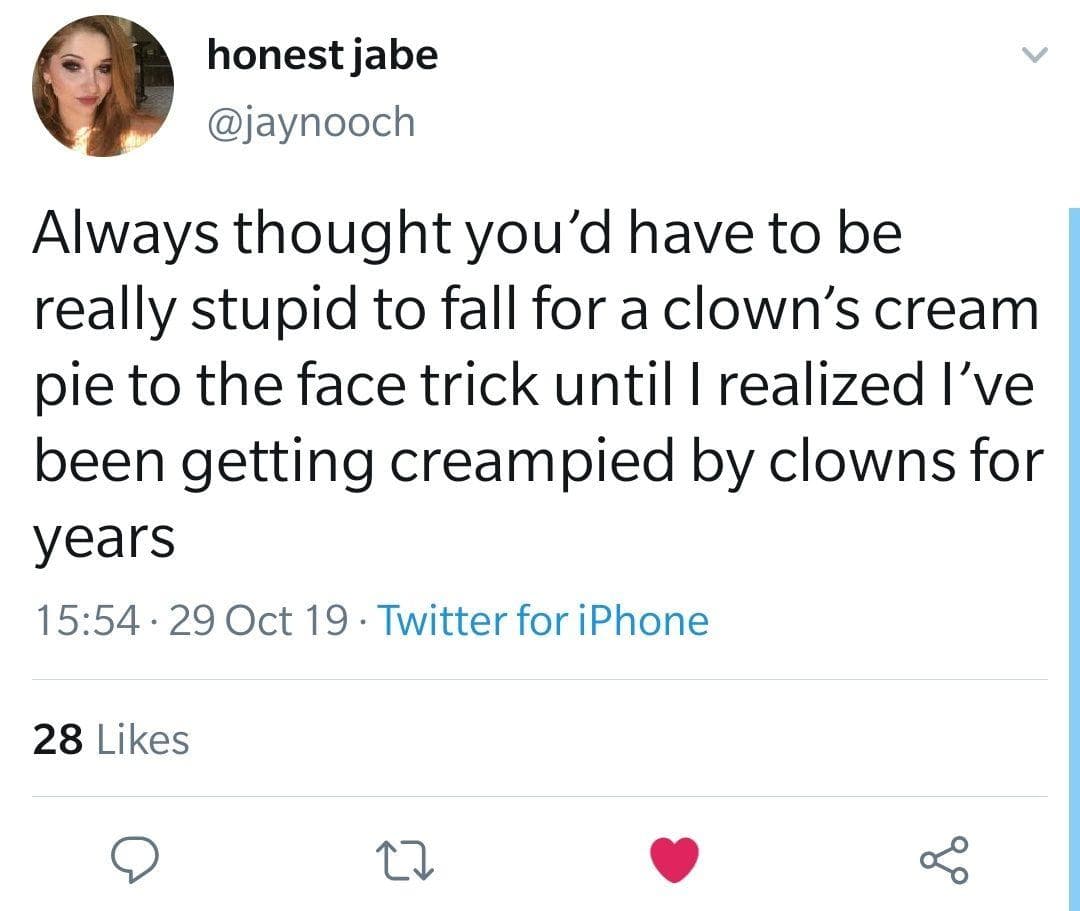Click the red filled heart icon
This screenshot has width=1080, height=911.
(675, 858)
